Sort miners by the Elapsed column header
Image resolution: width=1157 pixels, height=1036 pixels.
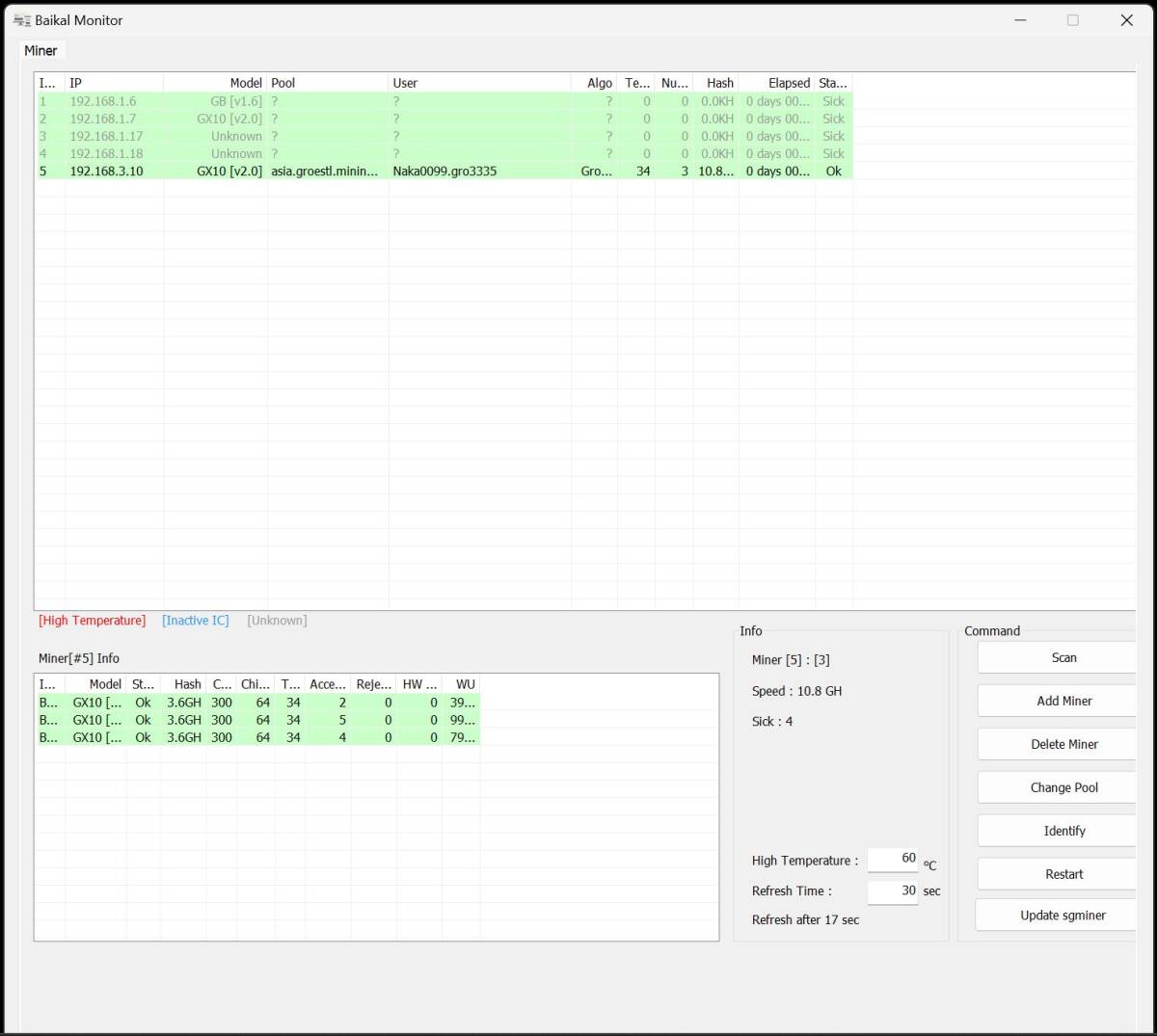pos(777,83)
